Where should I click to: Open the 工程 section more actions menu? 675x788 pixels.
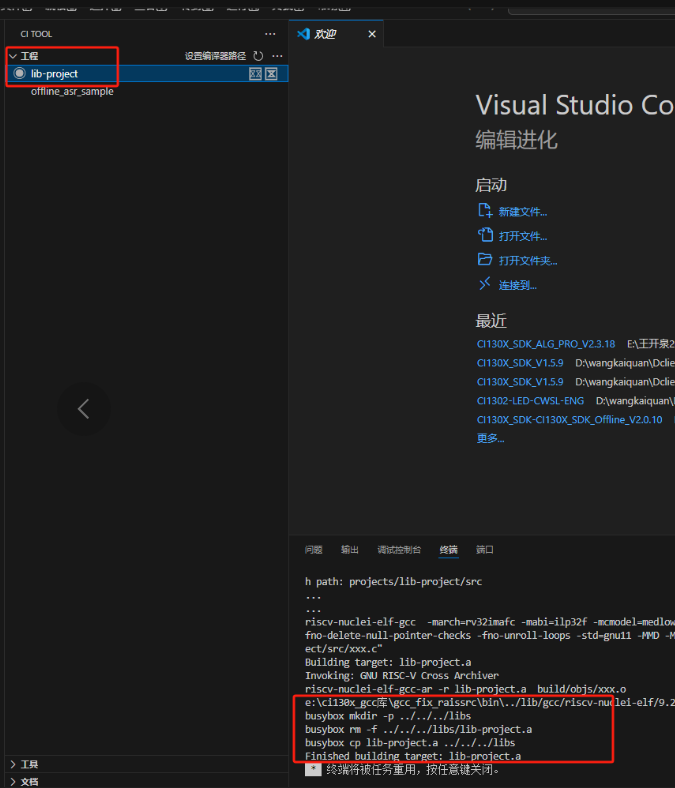[277, 56]
